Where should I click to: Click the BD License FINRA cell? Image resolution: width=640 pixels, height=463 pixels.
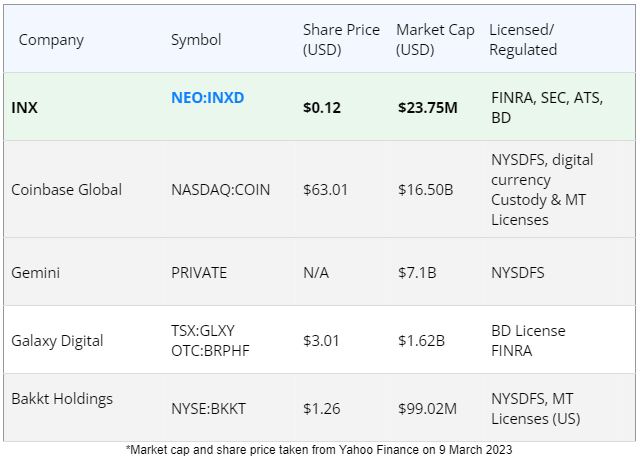[528, 340]
